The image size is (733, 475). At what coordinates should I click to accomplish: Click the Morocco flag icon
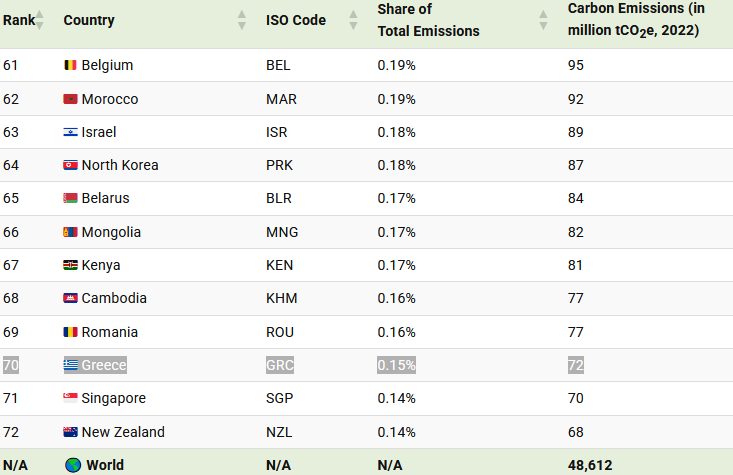(70, 99)
